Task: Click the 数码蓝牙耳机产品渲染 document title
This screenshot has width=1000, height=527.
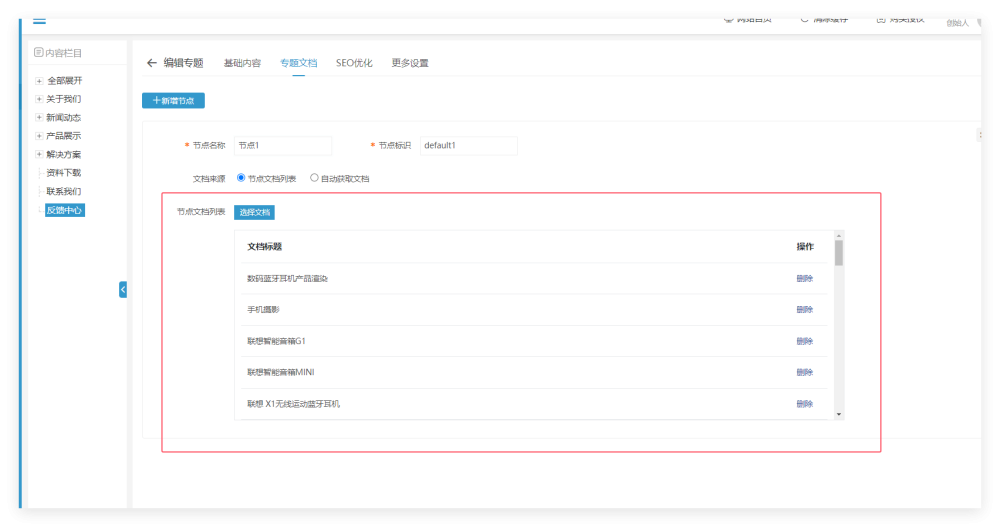Action: tap(288, 279)
